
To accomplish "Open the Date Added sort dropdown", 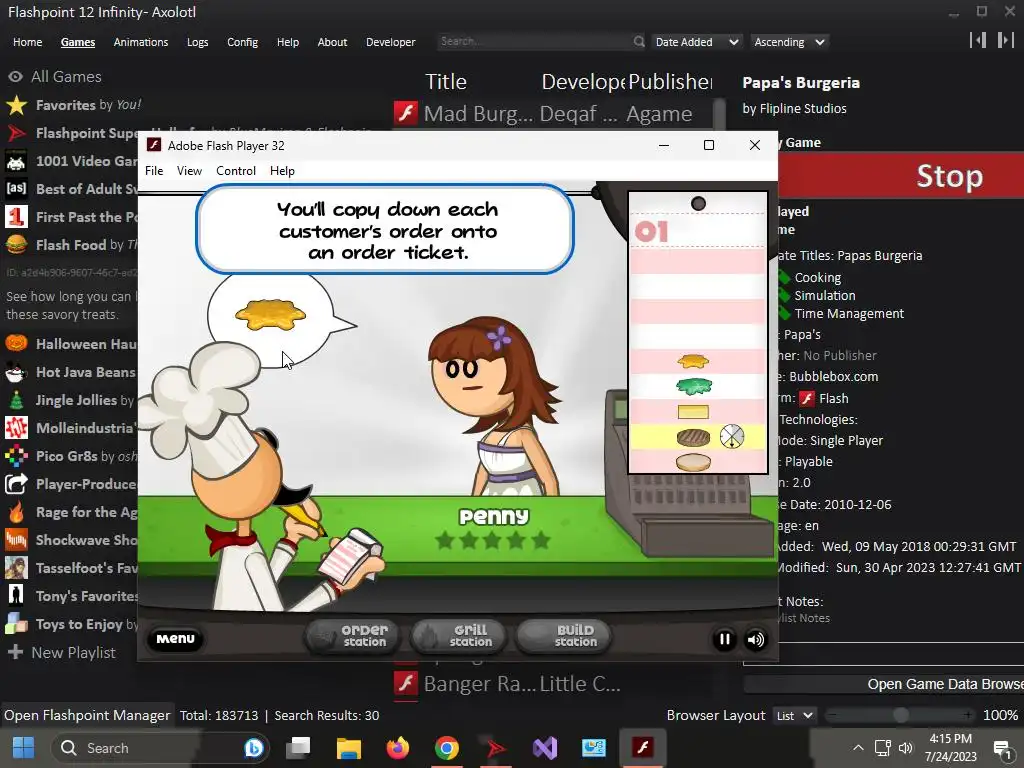I will [x=697, y=42].
